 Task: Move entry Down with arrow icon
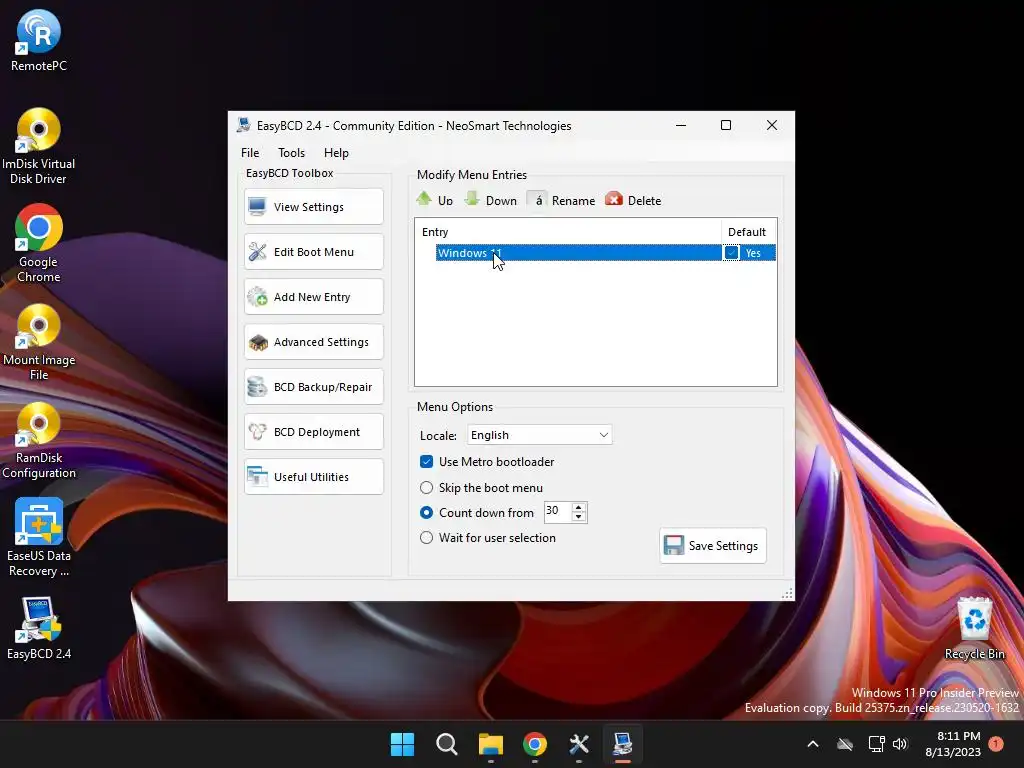pos(490,200)
